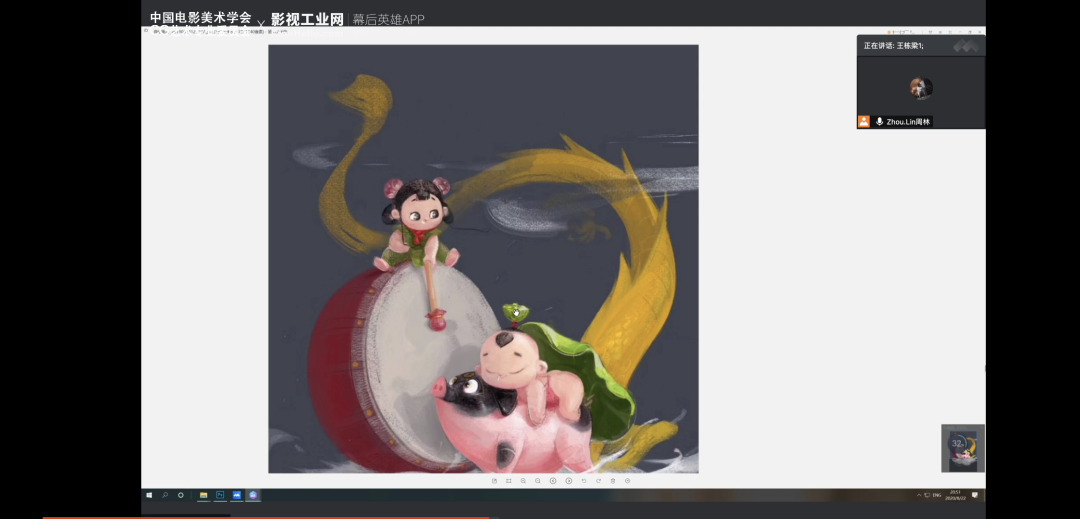Open the purple viewer app on taskbar

click(x=253, y=495)
